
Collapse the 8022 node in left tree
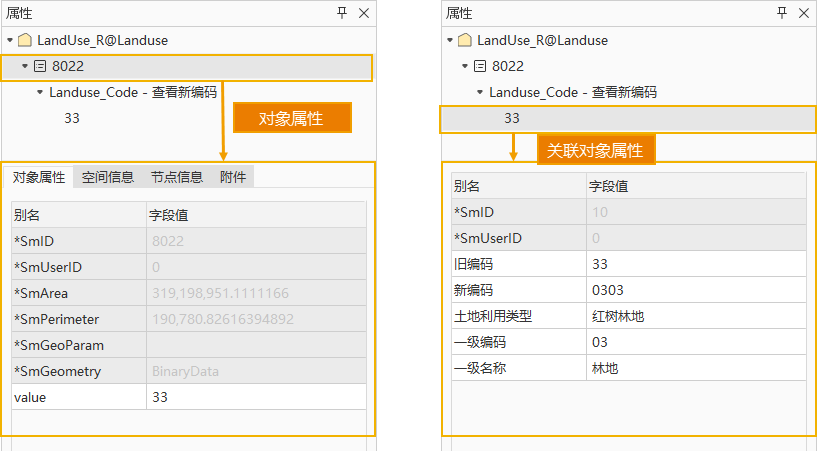[x=25, y=67]
